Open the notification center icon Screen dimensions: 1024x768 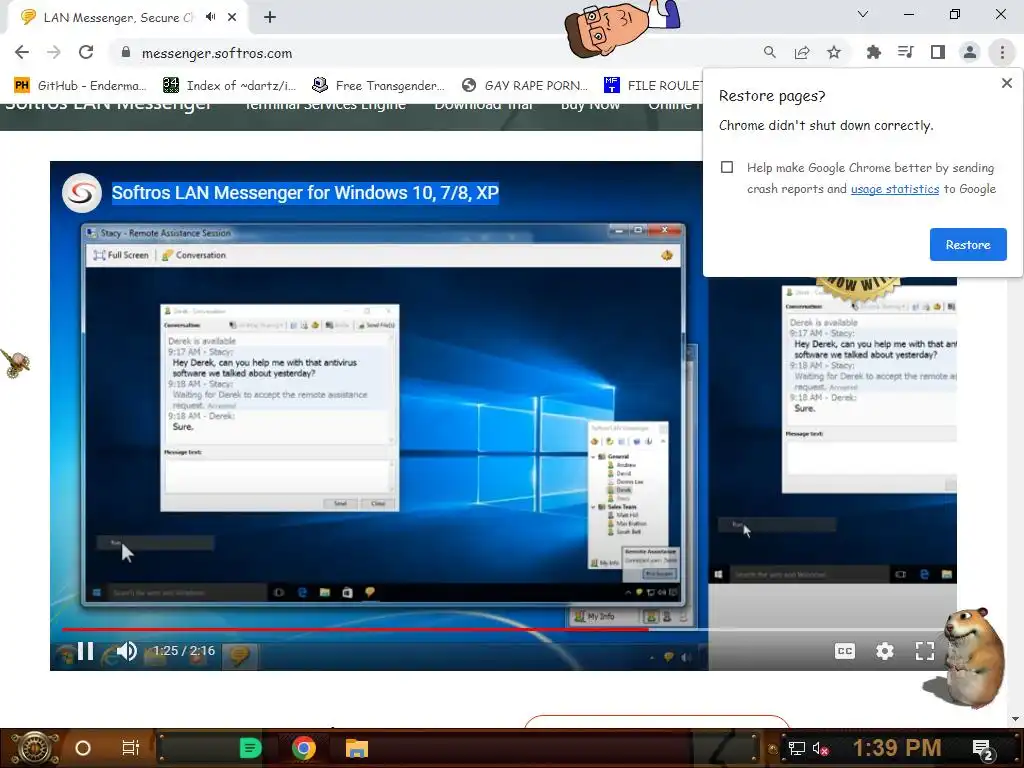983,749
